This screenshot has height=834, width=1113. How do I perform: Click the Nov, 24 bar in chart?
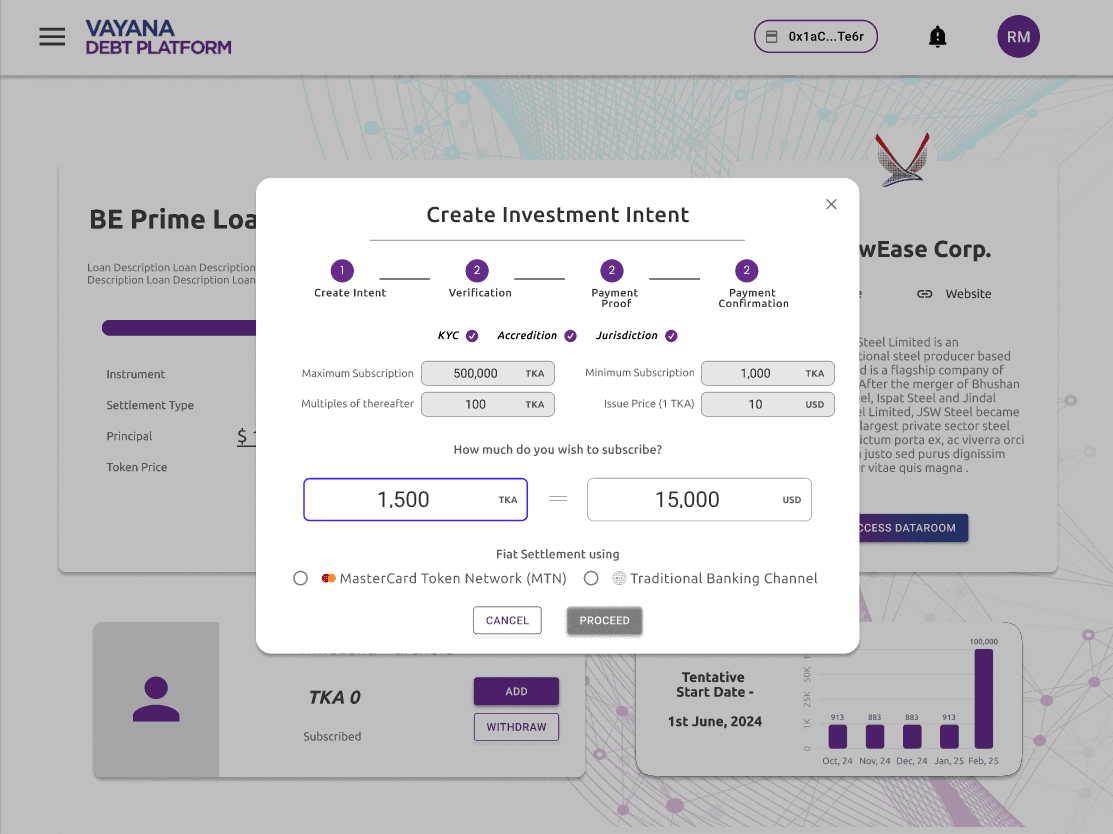click(x=874, y=736)
